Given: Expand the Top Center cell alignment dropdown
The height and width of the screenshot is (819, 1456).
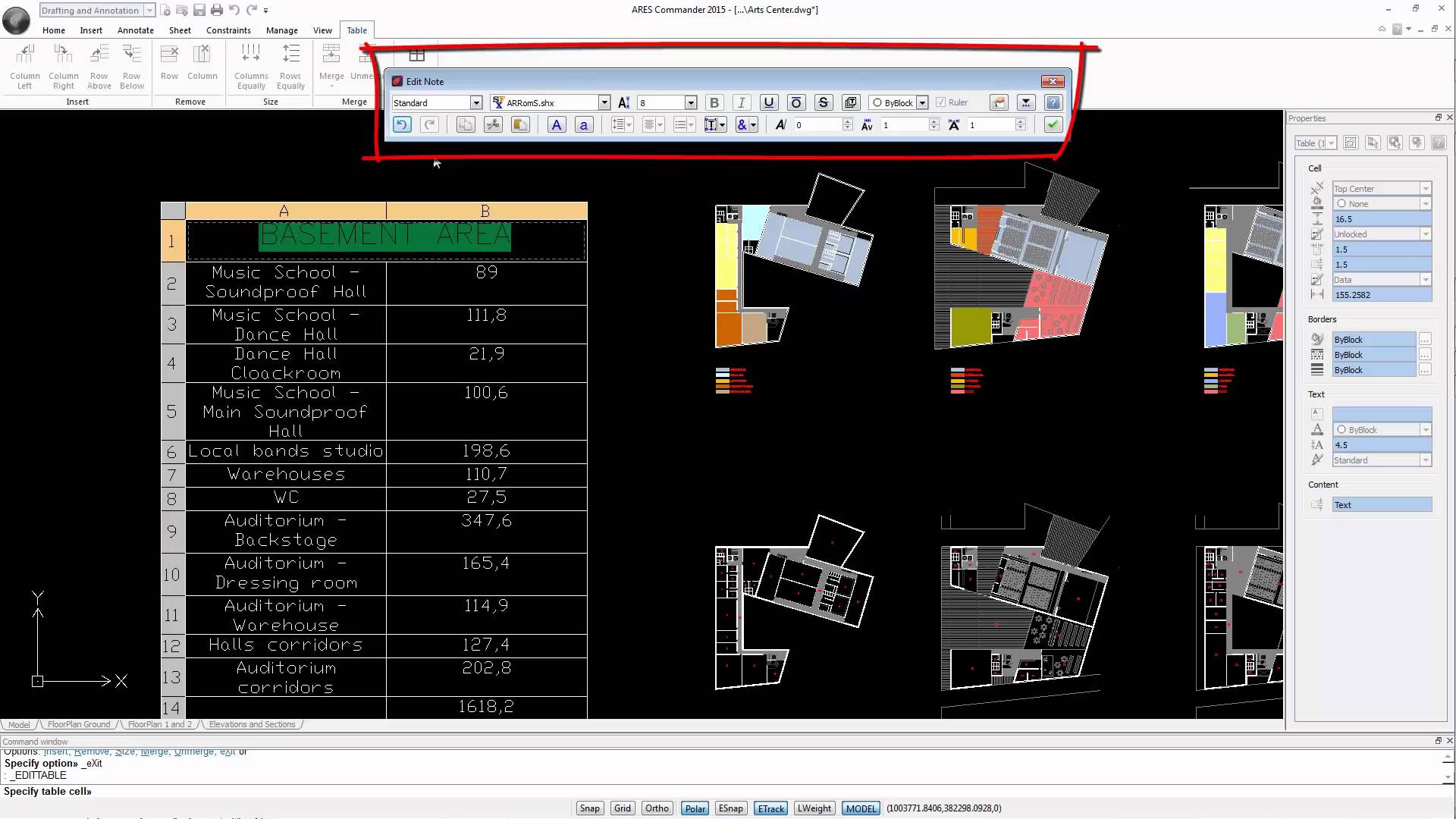Looking at the screenshot, I should pos(1425,188).
